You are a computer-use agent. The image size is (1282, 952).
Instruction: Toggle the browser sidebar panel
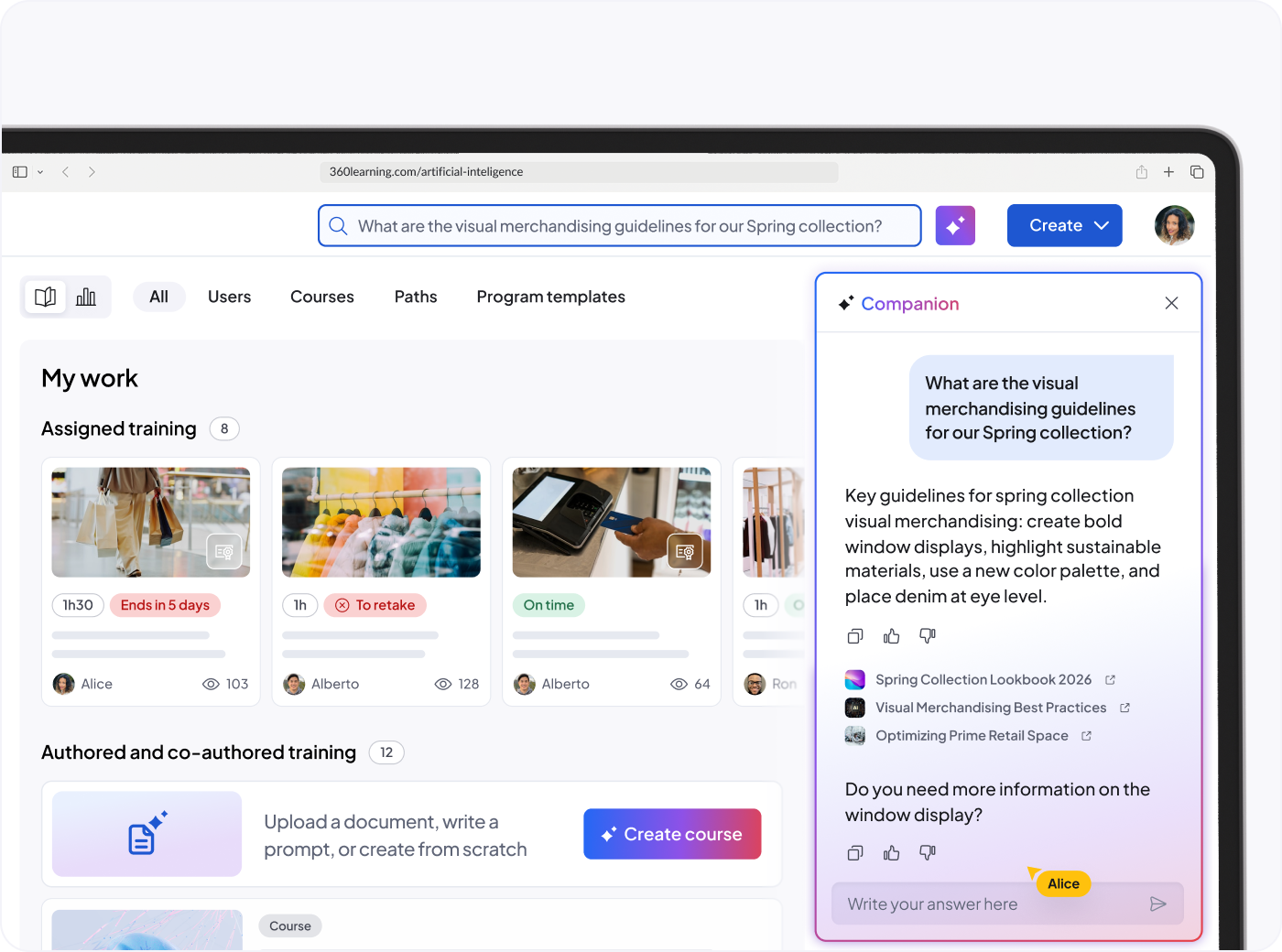(20, 172)
